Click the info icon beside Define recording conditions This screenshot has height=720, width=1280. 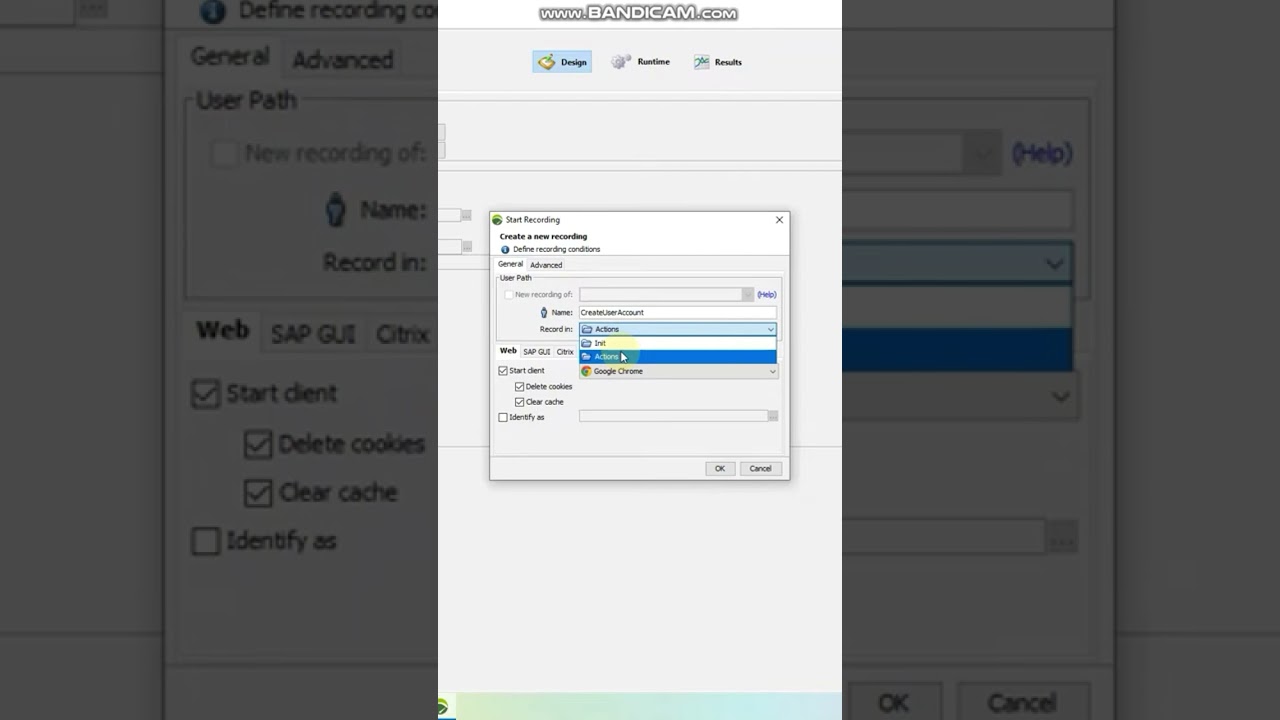[505, 249]
